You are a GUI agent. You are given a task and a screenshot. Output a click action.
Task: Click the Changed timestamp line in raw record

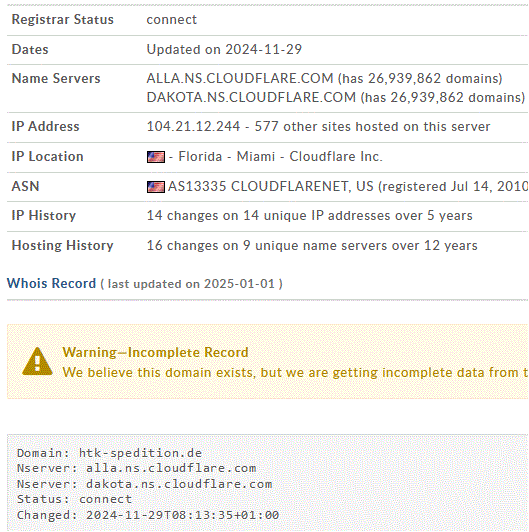(148, 515)
